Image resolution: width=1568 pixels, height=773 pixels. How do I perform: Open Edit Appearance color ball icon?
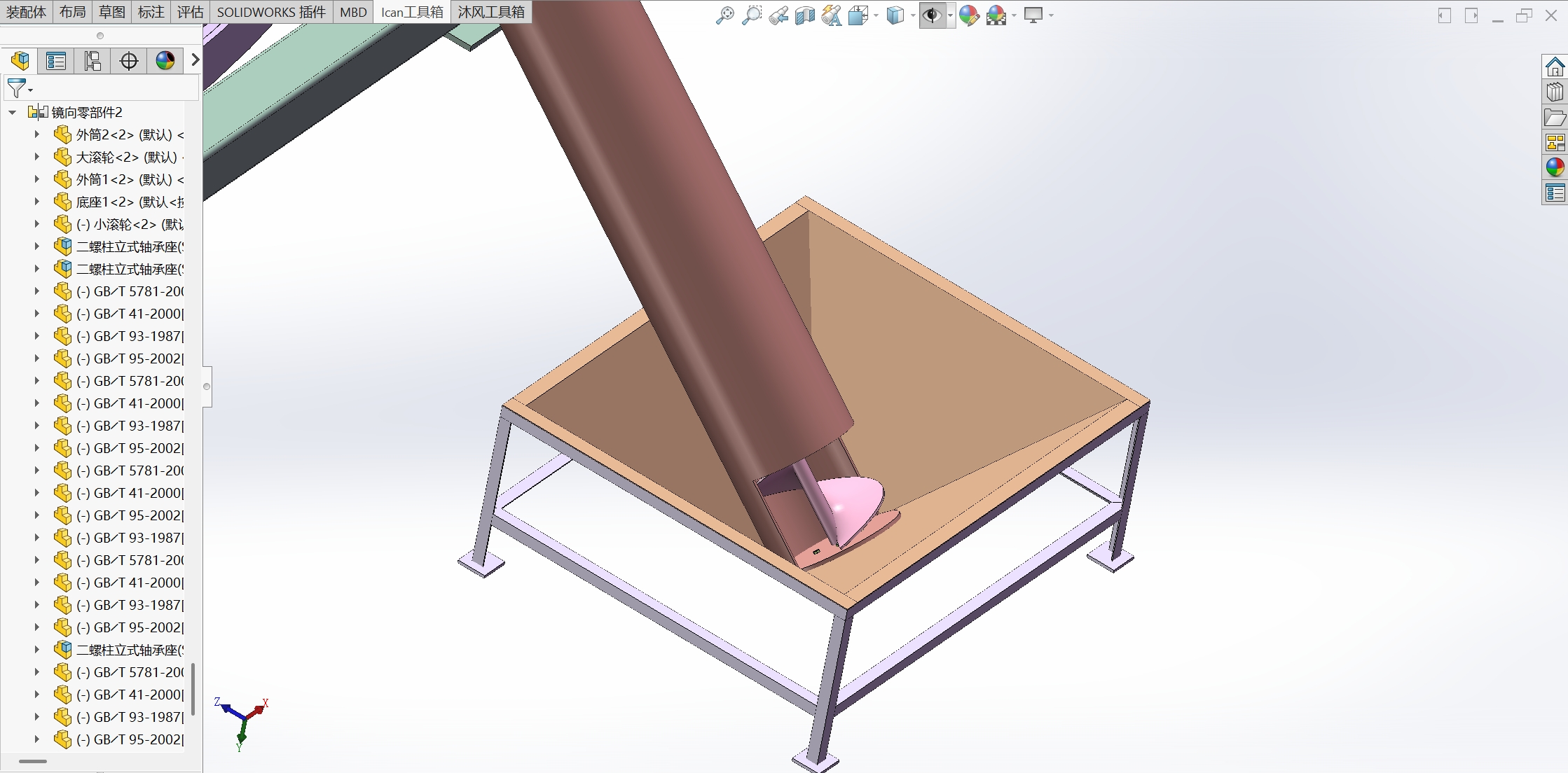[969, 15]
